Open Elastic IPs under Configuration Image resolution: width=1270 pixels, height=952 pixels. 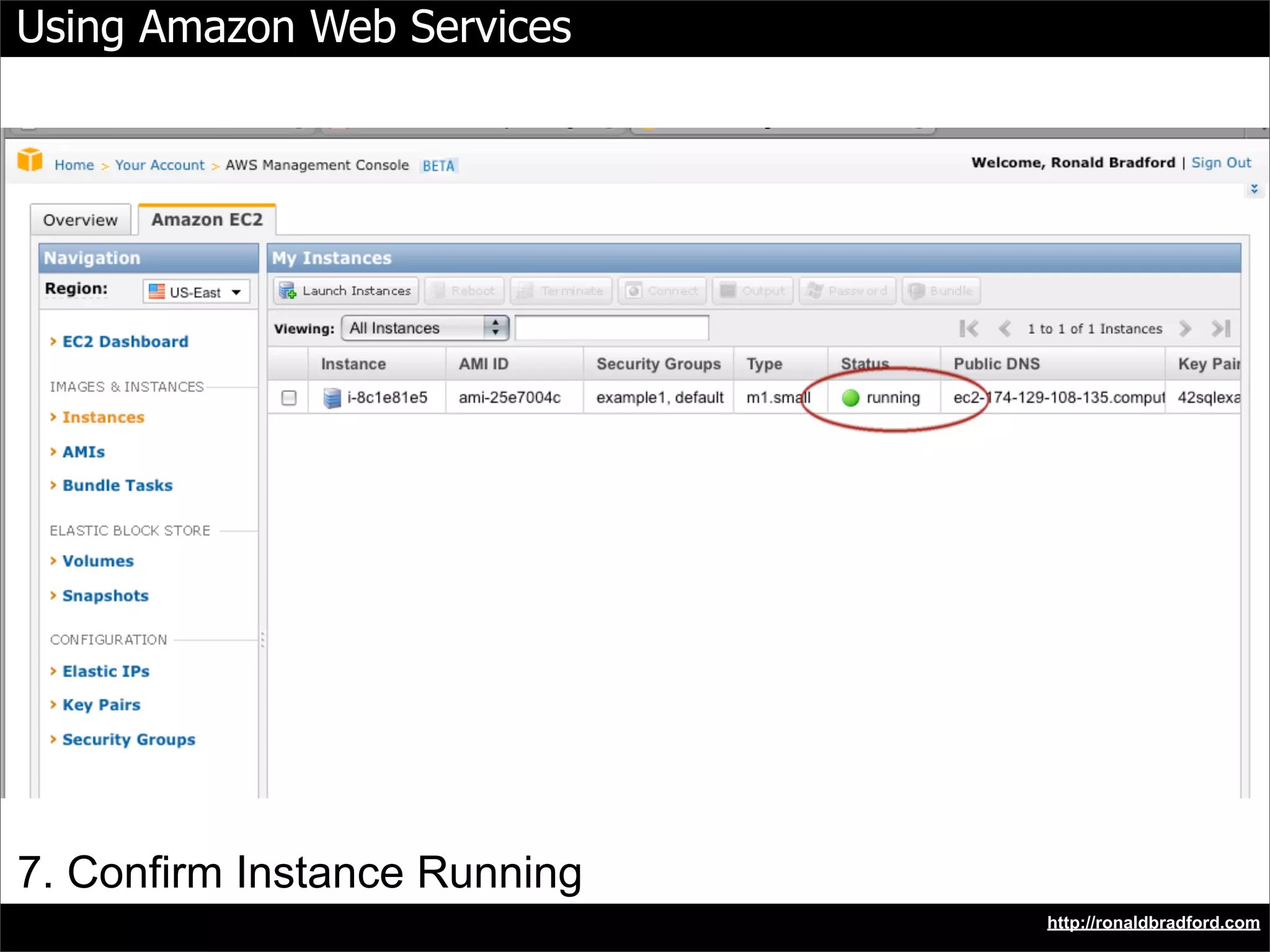pos(106,671)
